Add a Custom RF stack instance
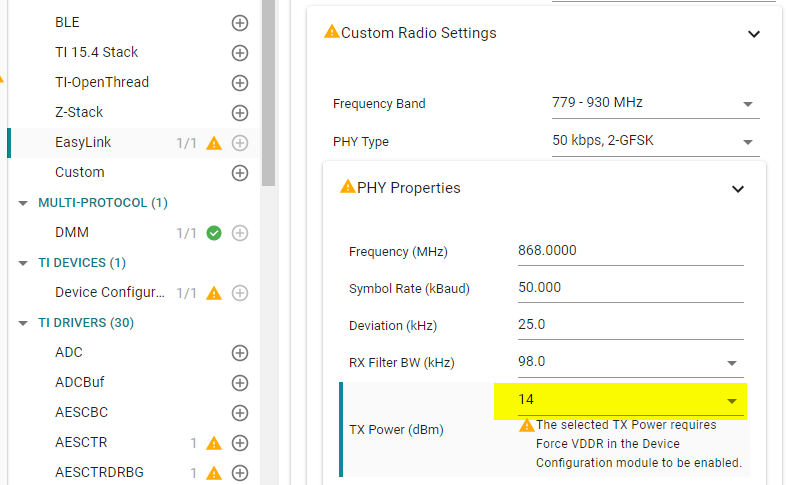This screenshot has width=789, height=485. [240, 172]
